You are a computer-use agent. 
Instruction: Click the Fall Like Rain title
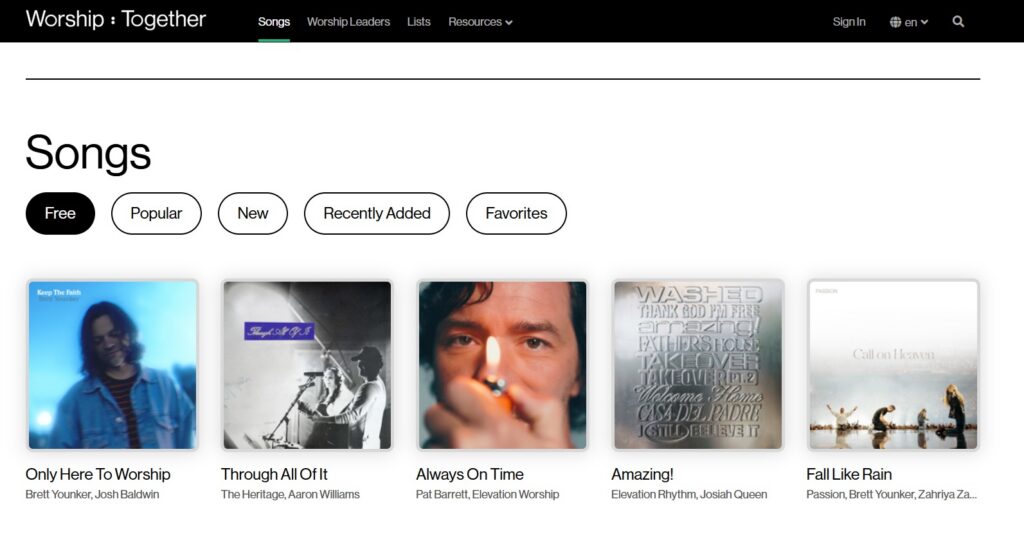coord(849,474)
